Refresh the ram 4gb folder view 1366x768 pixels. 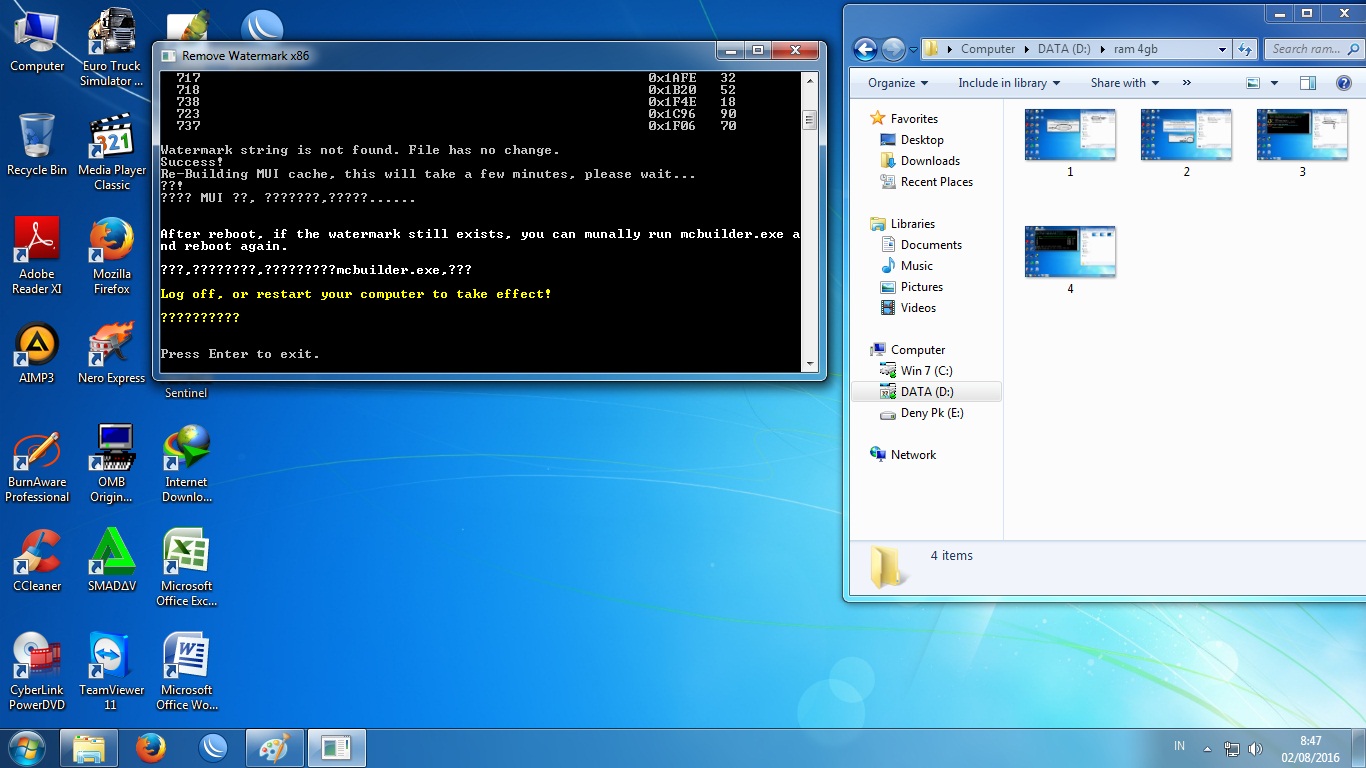point(1243,48)
